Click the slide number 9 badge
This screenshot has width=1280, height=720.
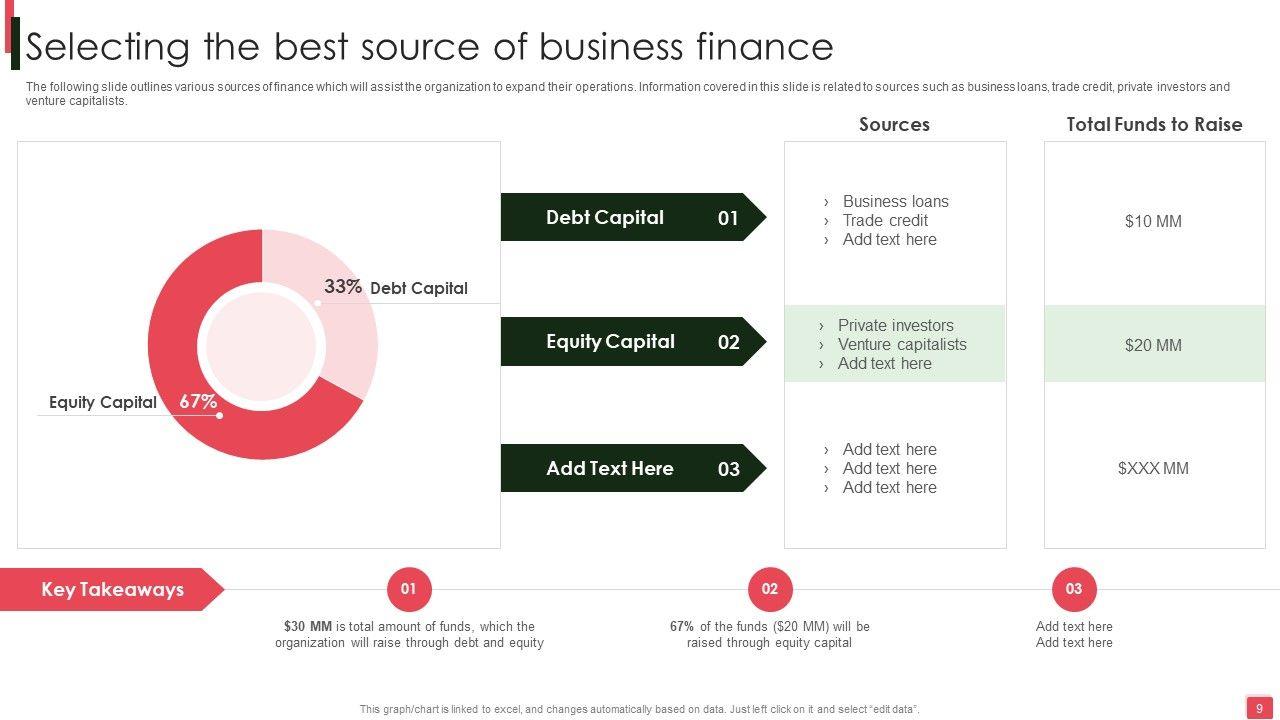coord(1259,708)
